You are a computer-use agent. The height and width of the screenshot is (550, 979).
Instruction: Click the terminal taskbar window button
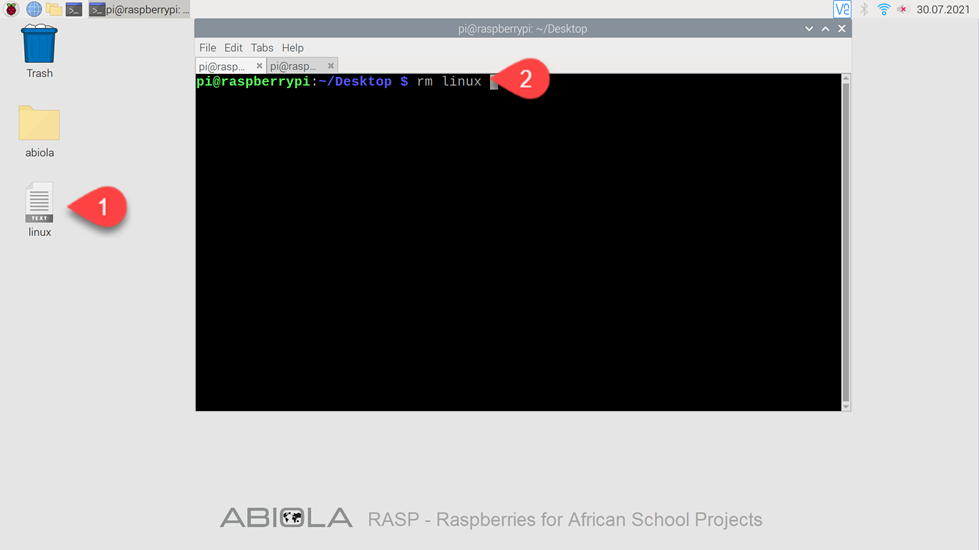click(x=139, y=9)
